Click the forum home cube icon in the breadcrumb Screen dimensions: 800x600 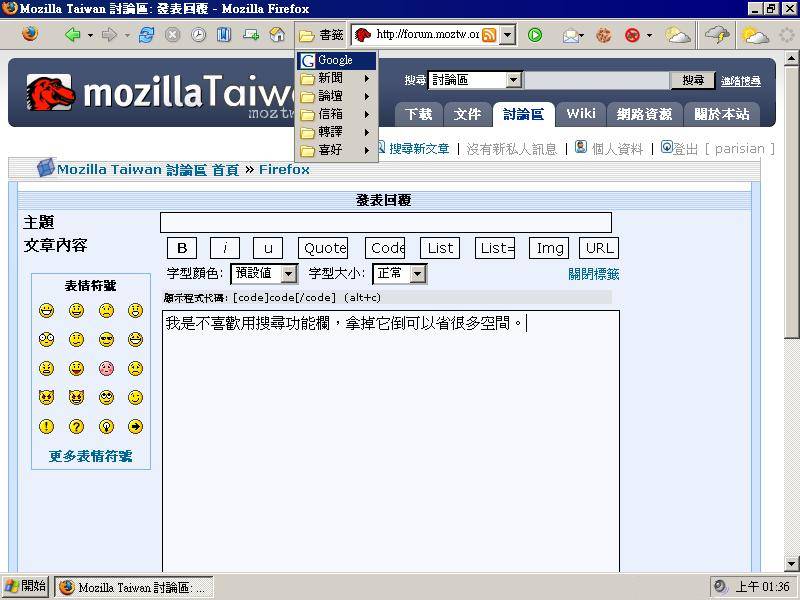point(45,168)
